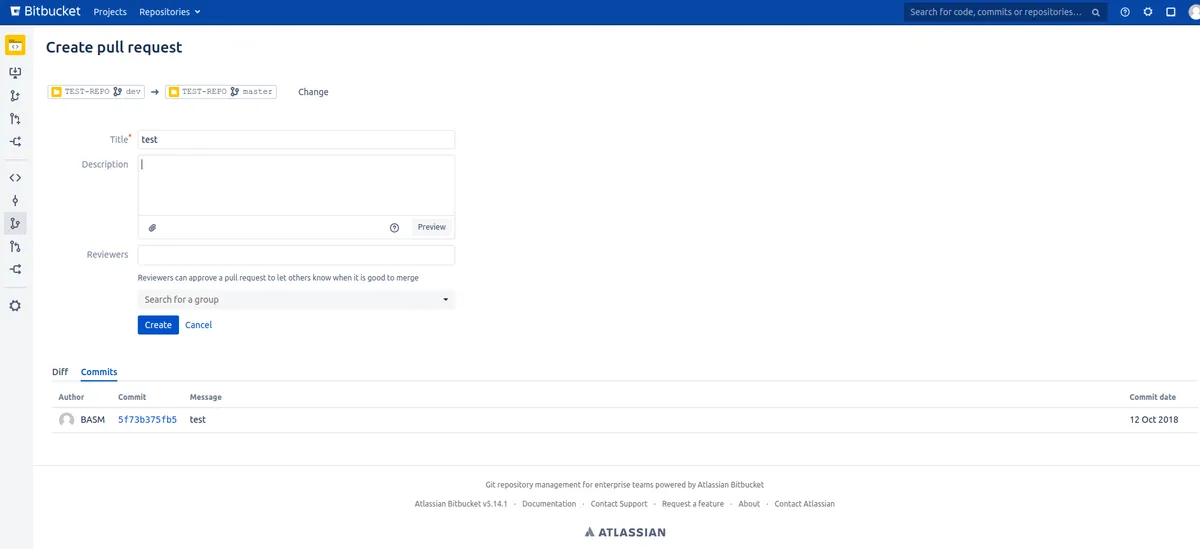Click the Create button
1200x549 pixels.
pyautogui.click(x=158, y=324)
